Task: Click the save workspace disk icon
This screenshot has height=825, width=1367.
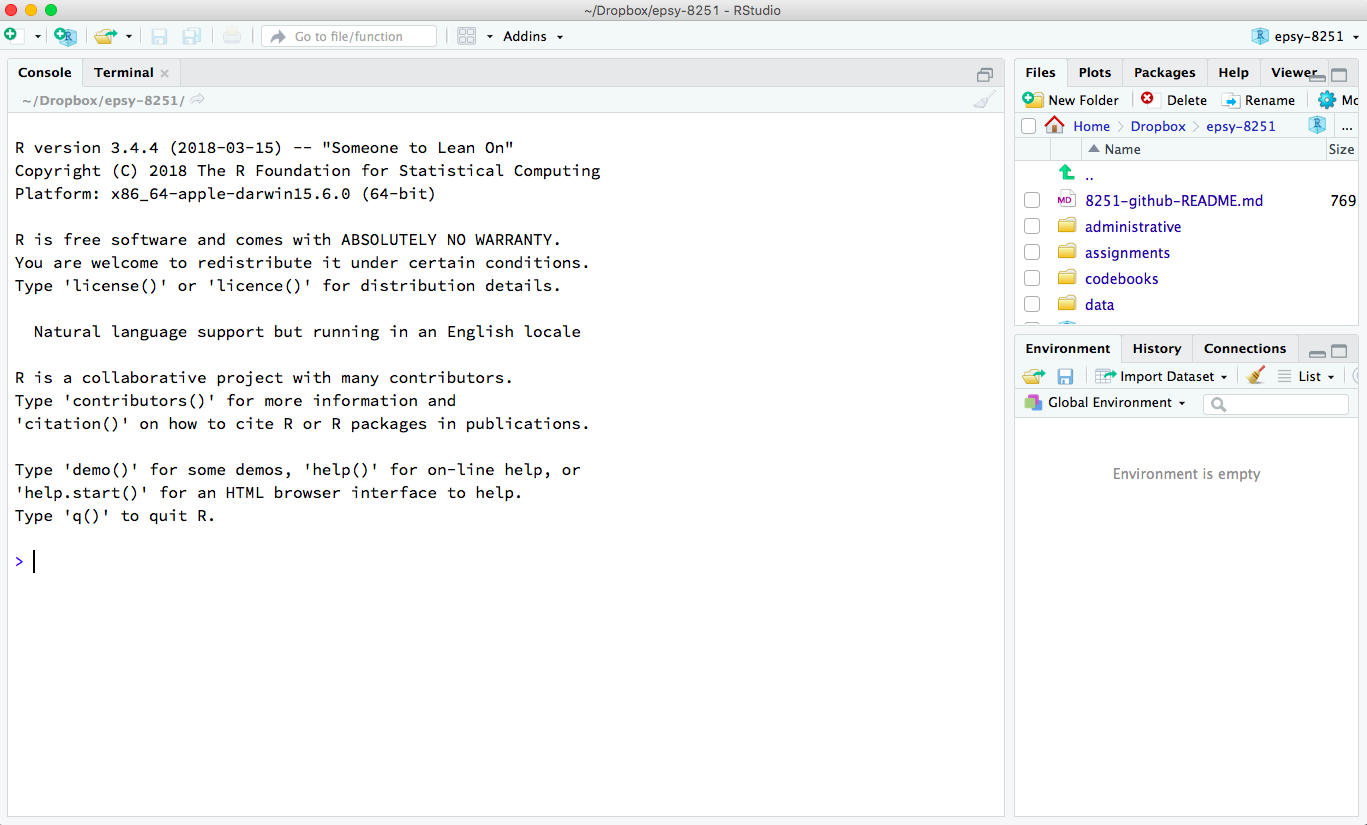Action: click(1065, 376)
